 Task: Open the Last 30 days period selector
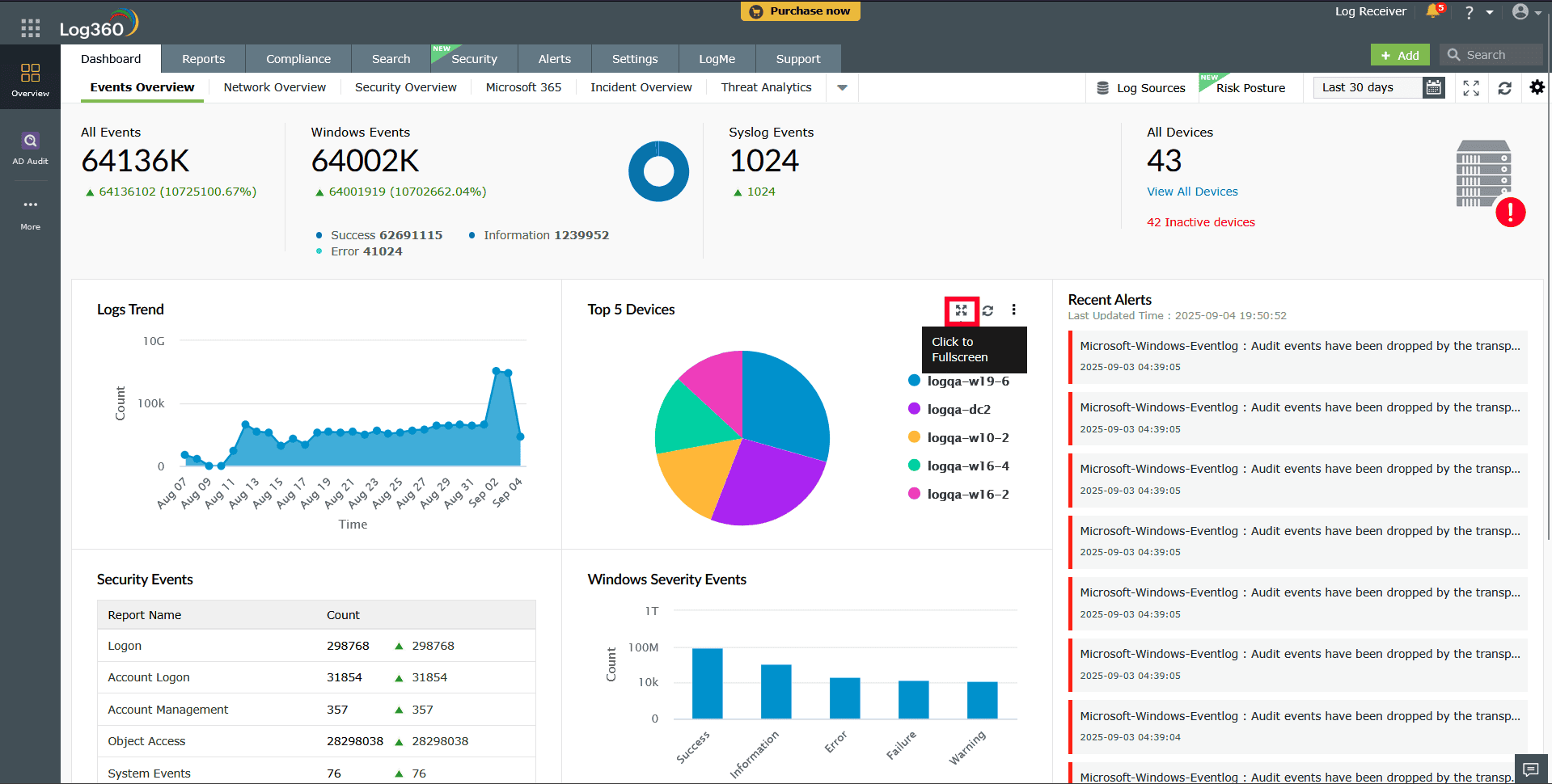[x=1368, y=87]
